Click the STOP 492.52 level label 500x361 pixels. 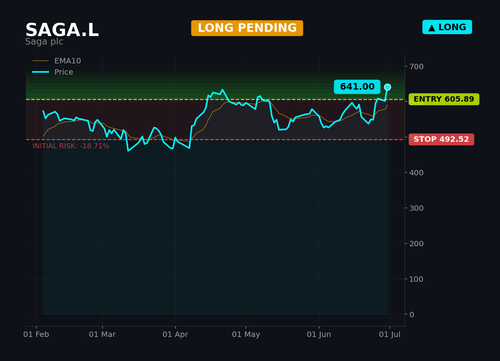click(441, 139)
